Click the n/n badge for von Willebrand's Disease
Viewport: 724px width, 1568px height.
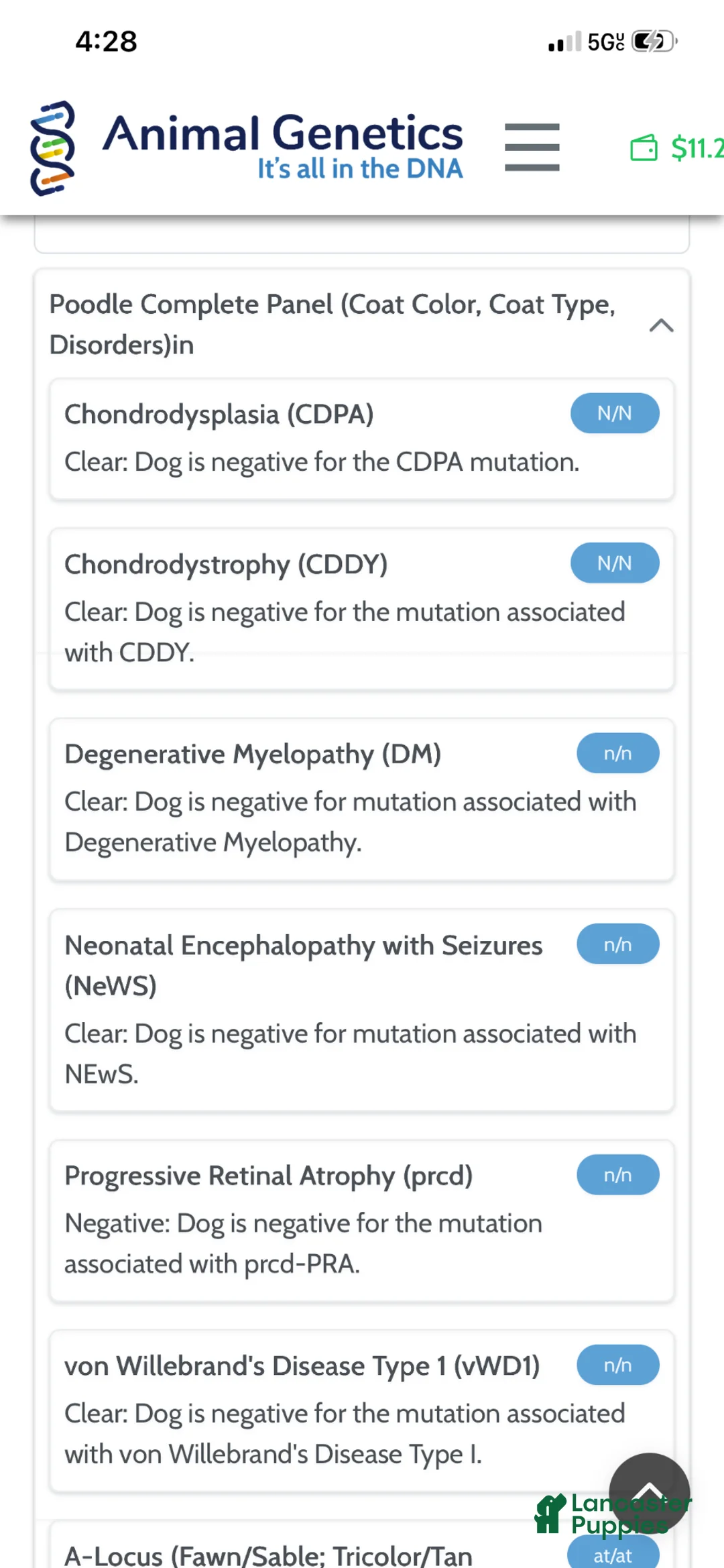coord(617,1365)
